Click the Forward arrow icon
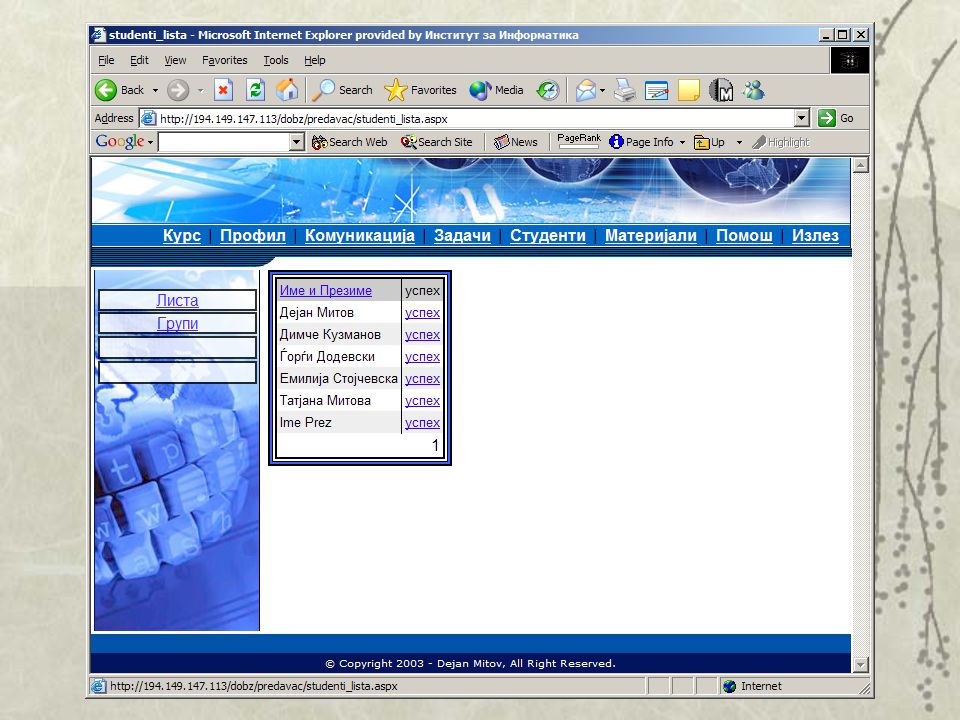 pos(178,90)
